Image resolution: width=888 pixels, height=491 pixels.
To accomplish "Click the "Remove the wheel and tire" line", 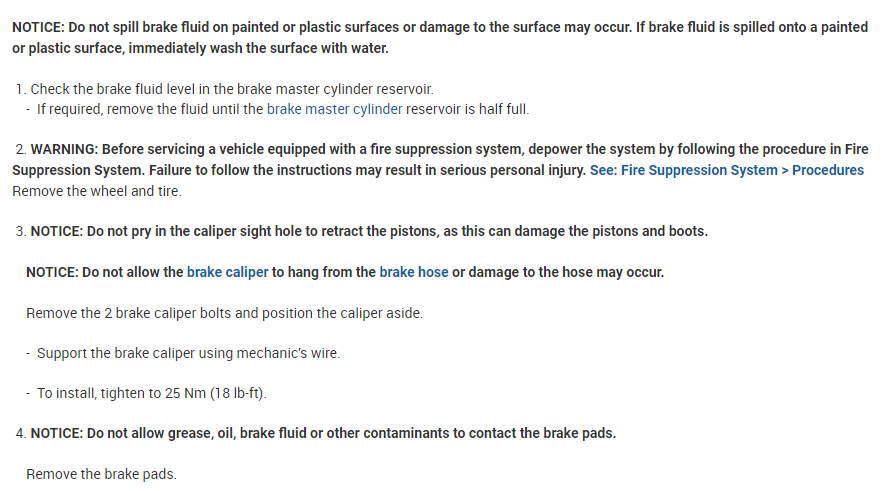I will pos(97,190).
